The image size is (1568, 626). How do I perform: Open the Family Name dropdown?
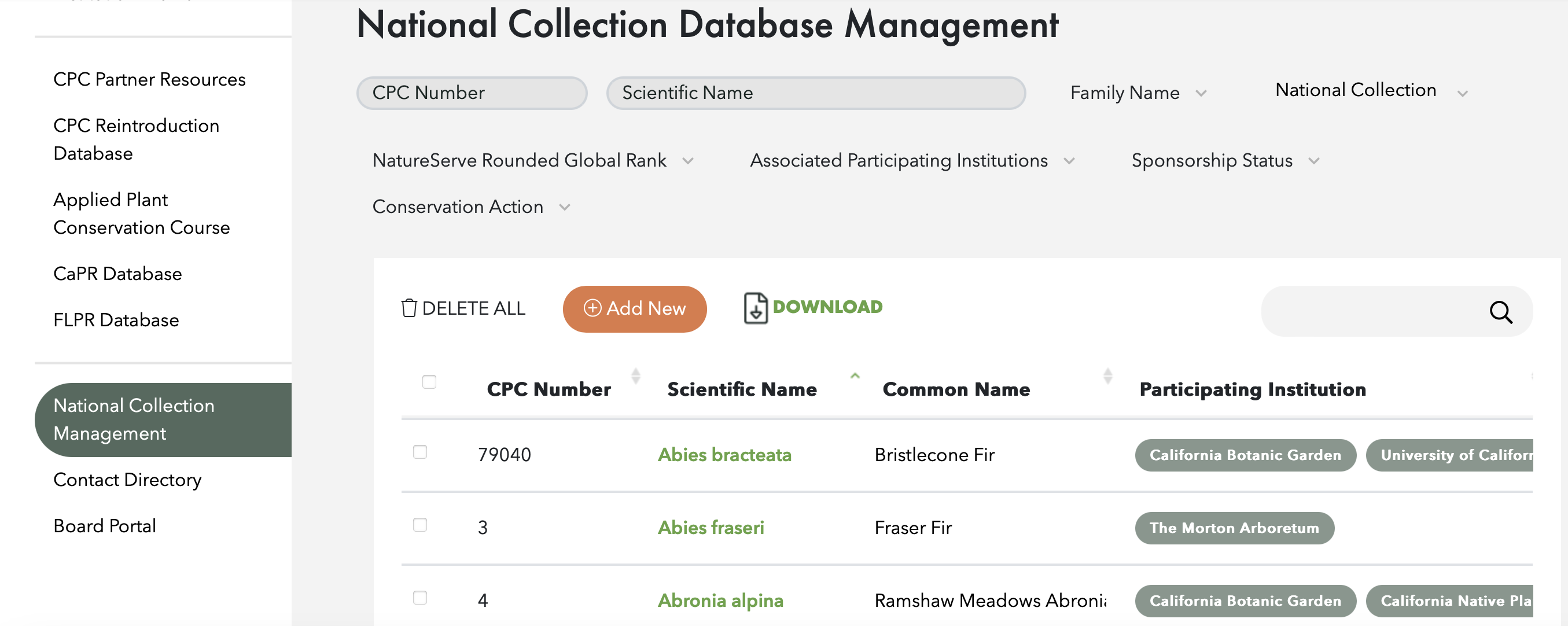click(1138, 93)
